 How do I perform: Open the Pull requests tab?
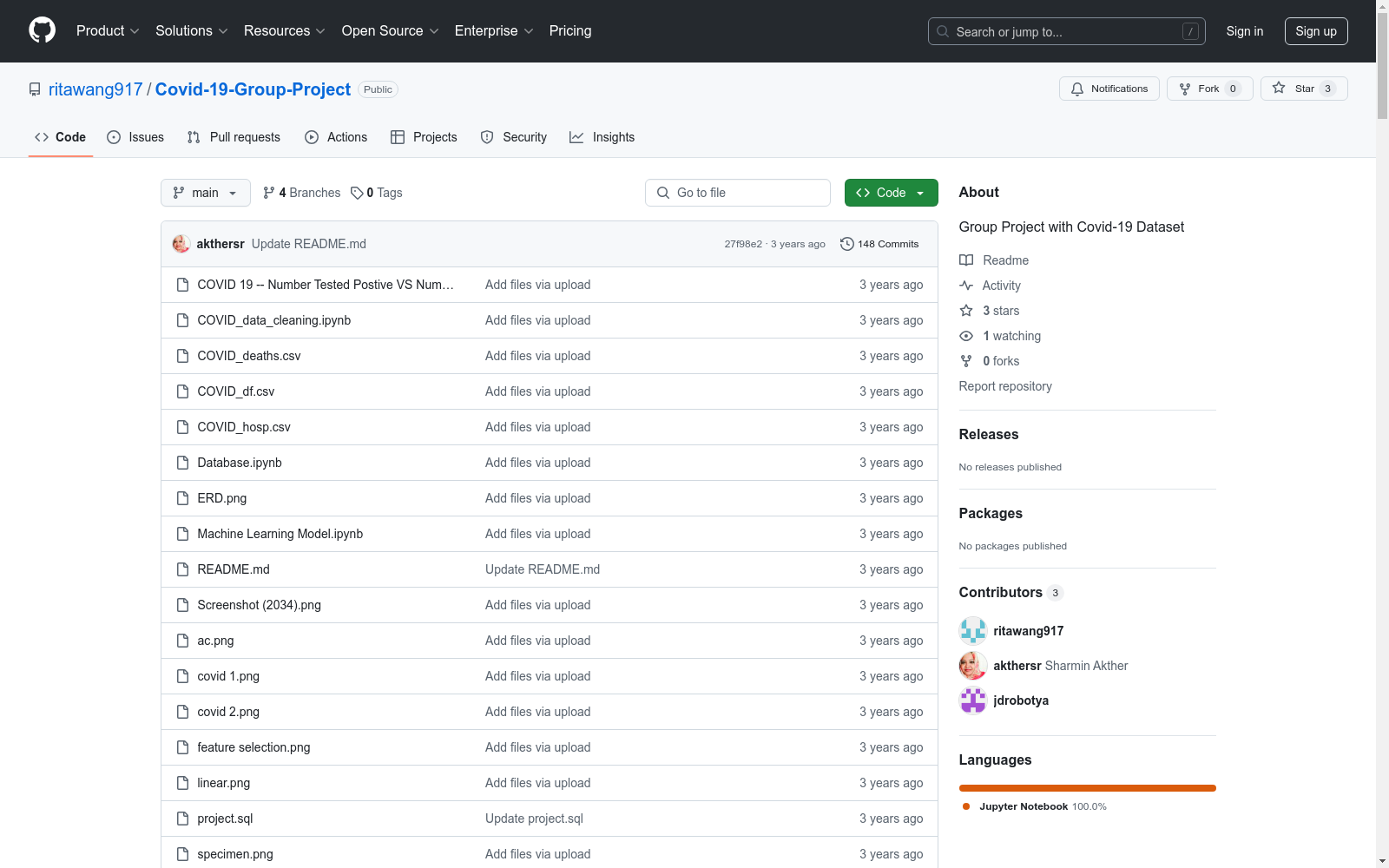pyautogui.click(x=234, y=137)
